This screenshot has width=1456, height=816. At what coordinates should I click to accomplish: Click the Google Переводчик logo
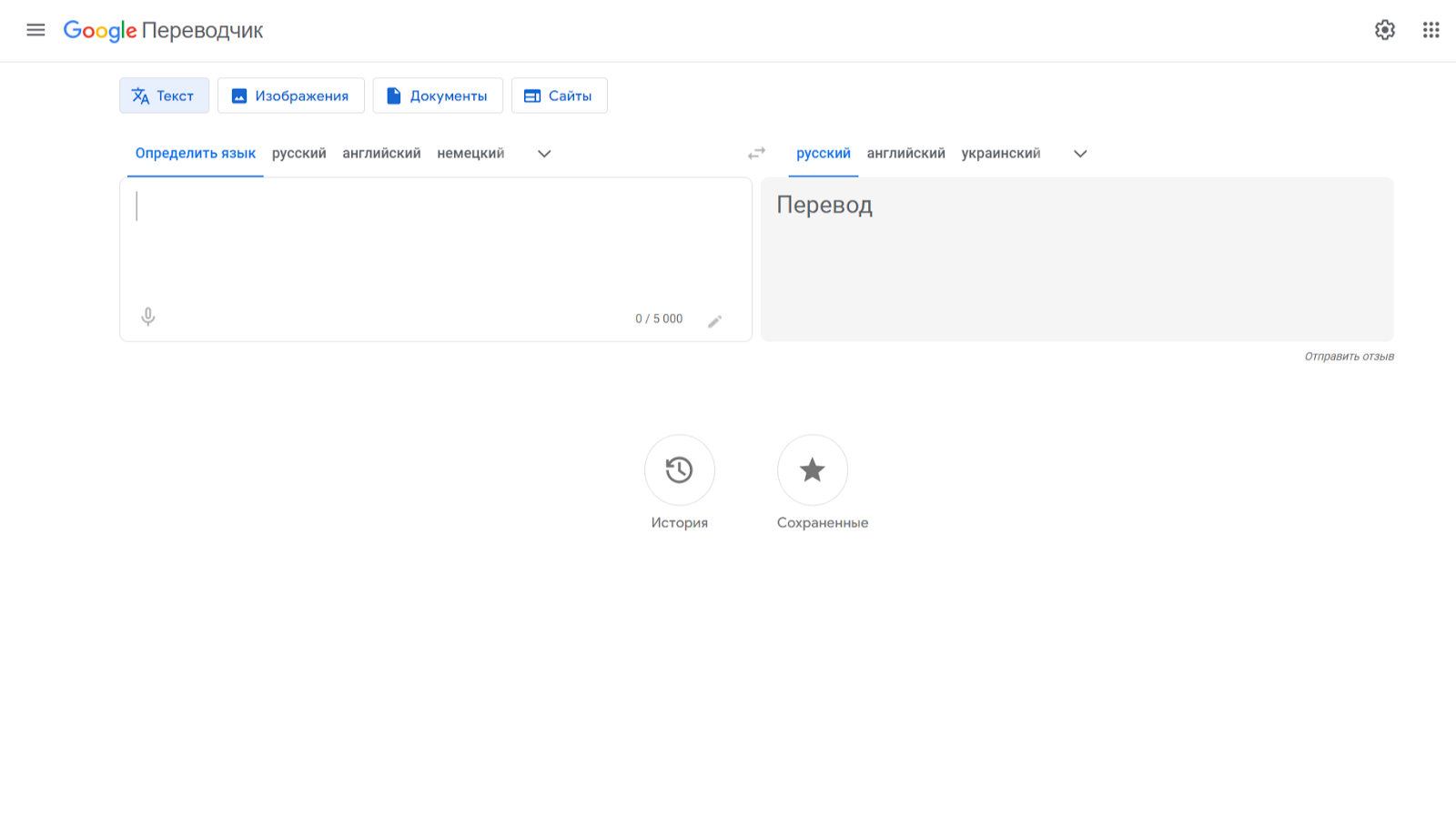click(x=163, y=30)
